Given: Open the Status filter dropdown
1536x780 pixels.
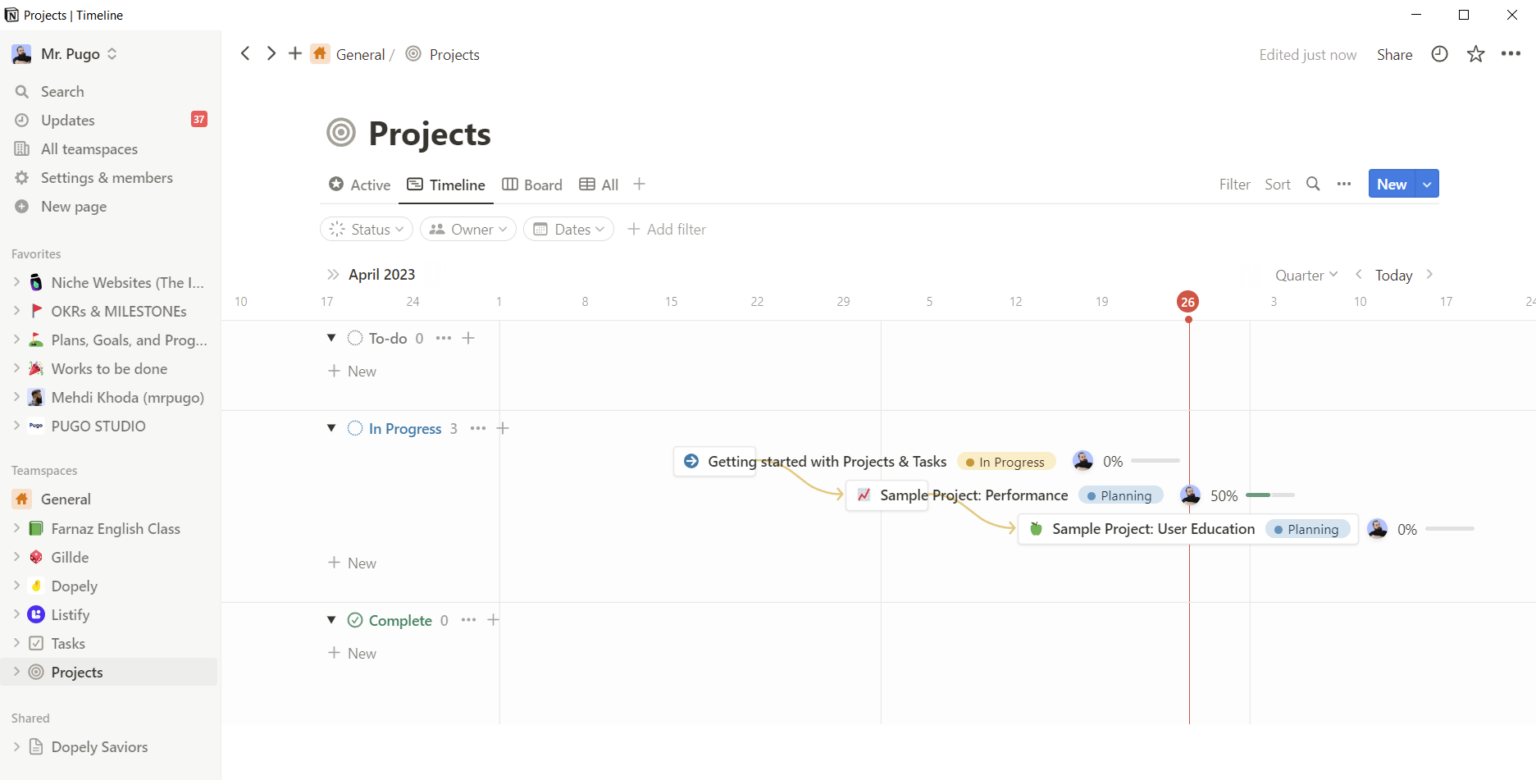Looking at the screenshot, I should 366,228.
